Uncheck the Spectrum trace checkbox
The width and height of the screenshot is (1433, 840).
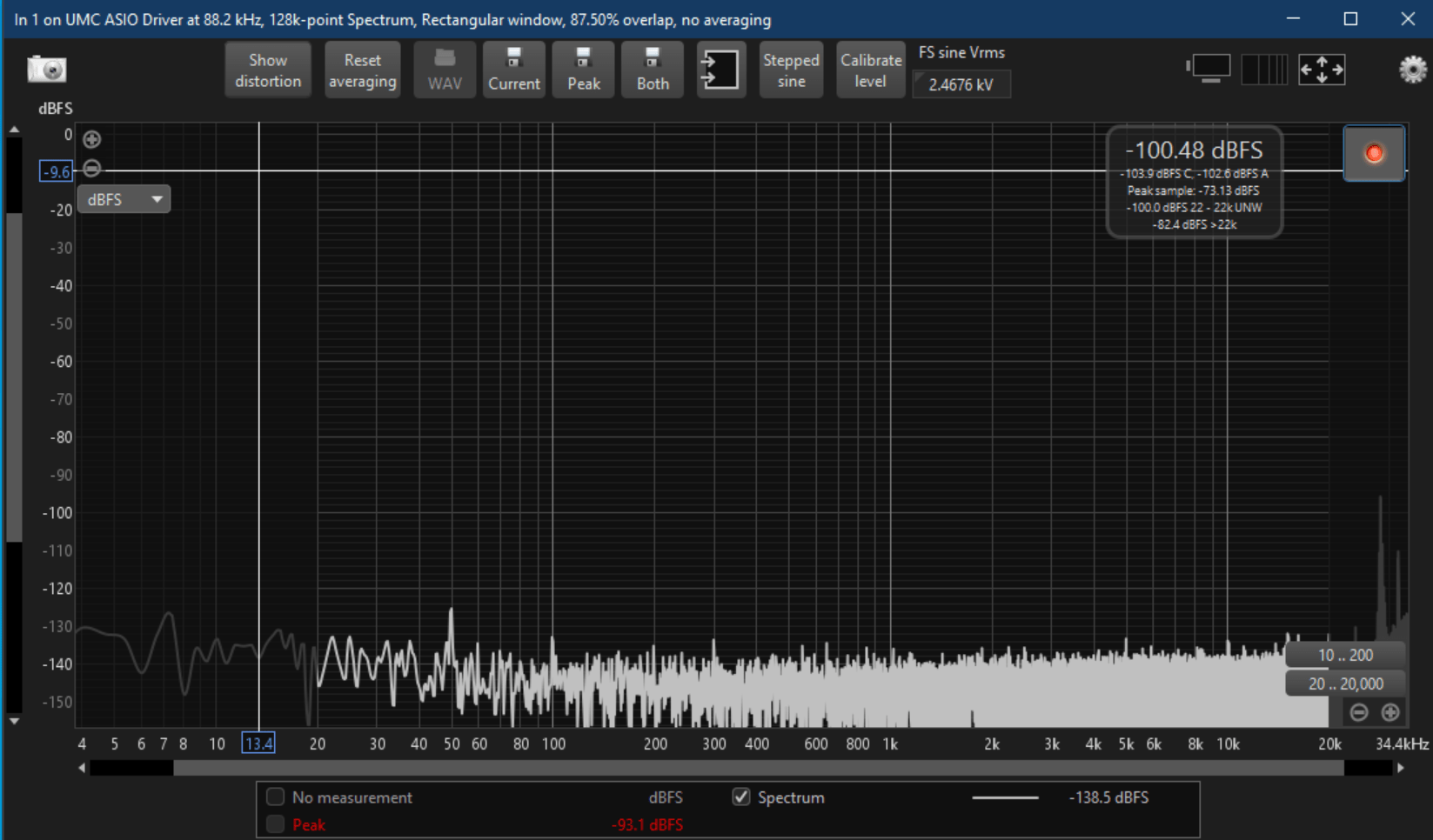(741, 797)
